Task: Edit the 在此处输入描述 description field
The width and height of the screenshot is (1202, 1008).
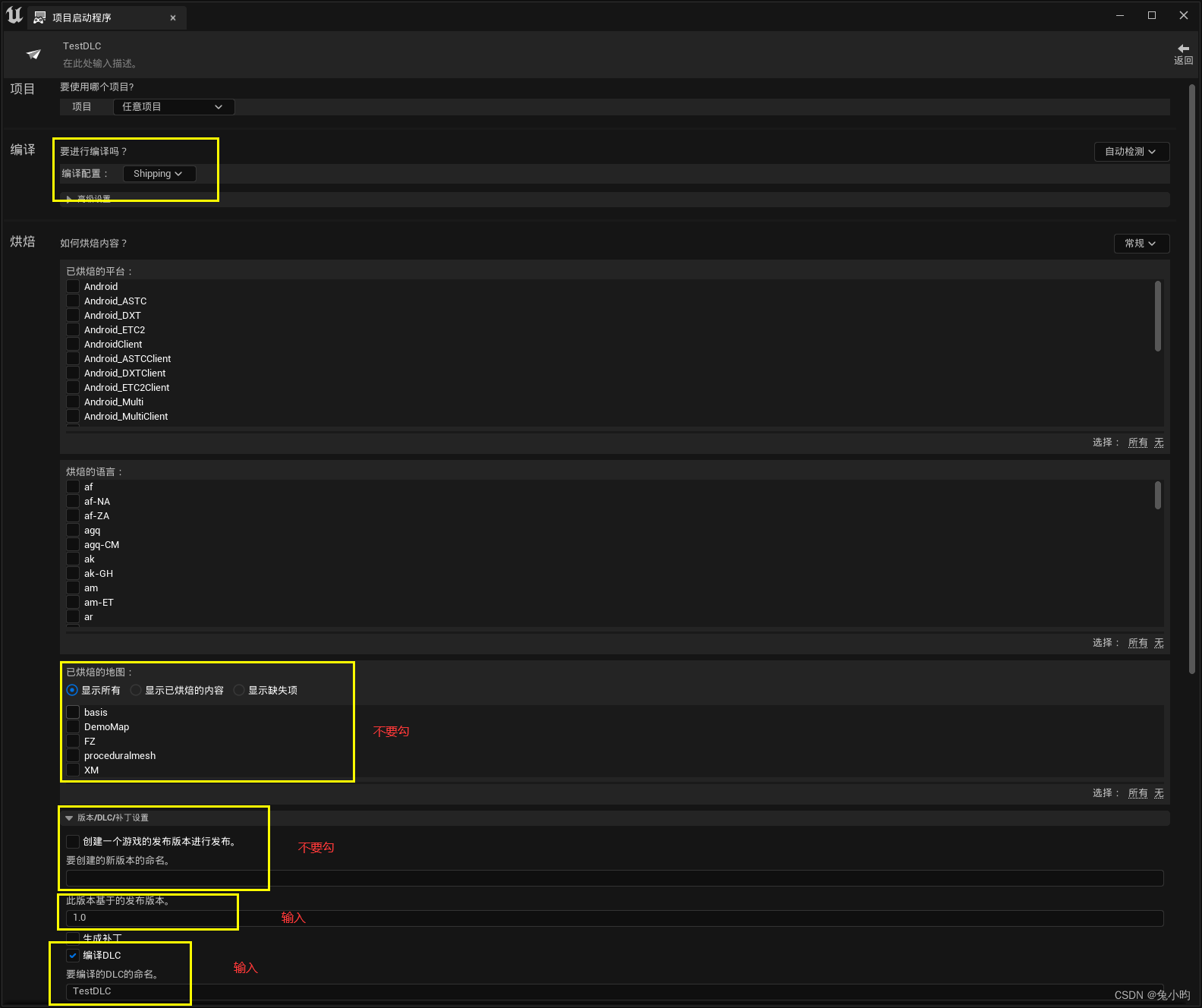Action: click(100, 64)
